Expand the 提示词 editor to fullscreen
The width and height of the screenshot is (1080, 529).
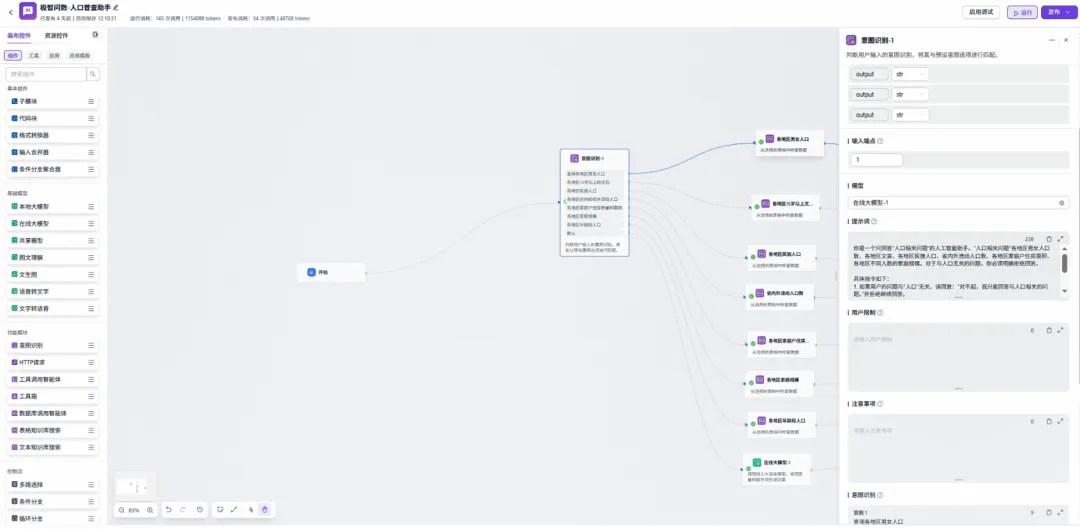click(1060, 239)
